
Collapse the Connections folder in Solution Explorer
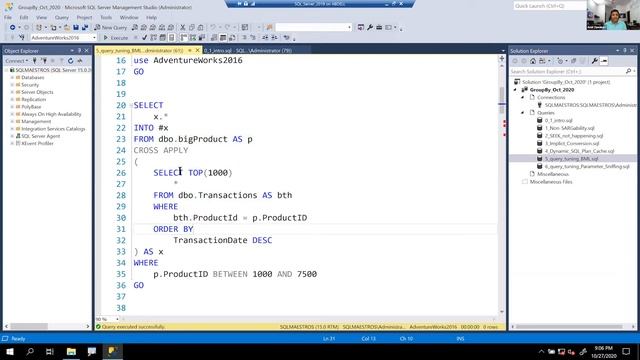(x=523, y=98)
